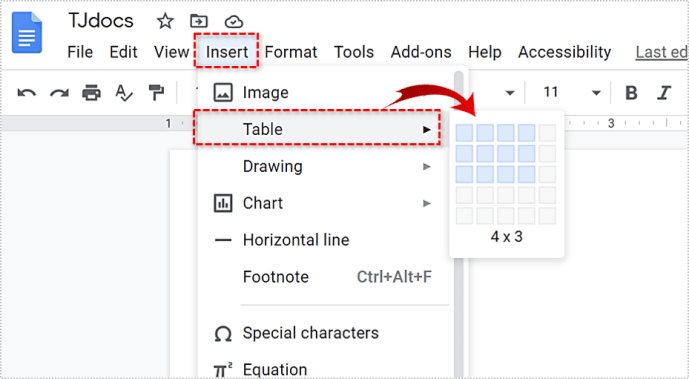Click the 4 x 3 size label
This screenshot has width=689, height=379.
(506, 237)
